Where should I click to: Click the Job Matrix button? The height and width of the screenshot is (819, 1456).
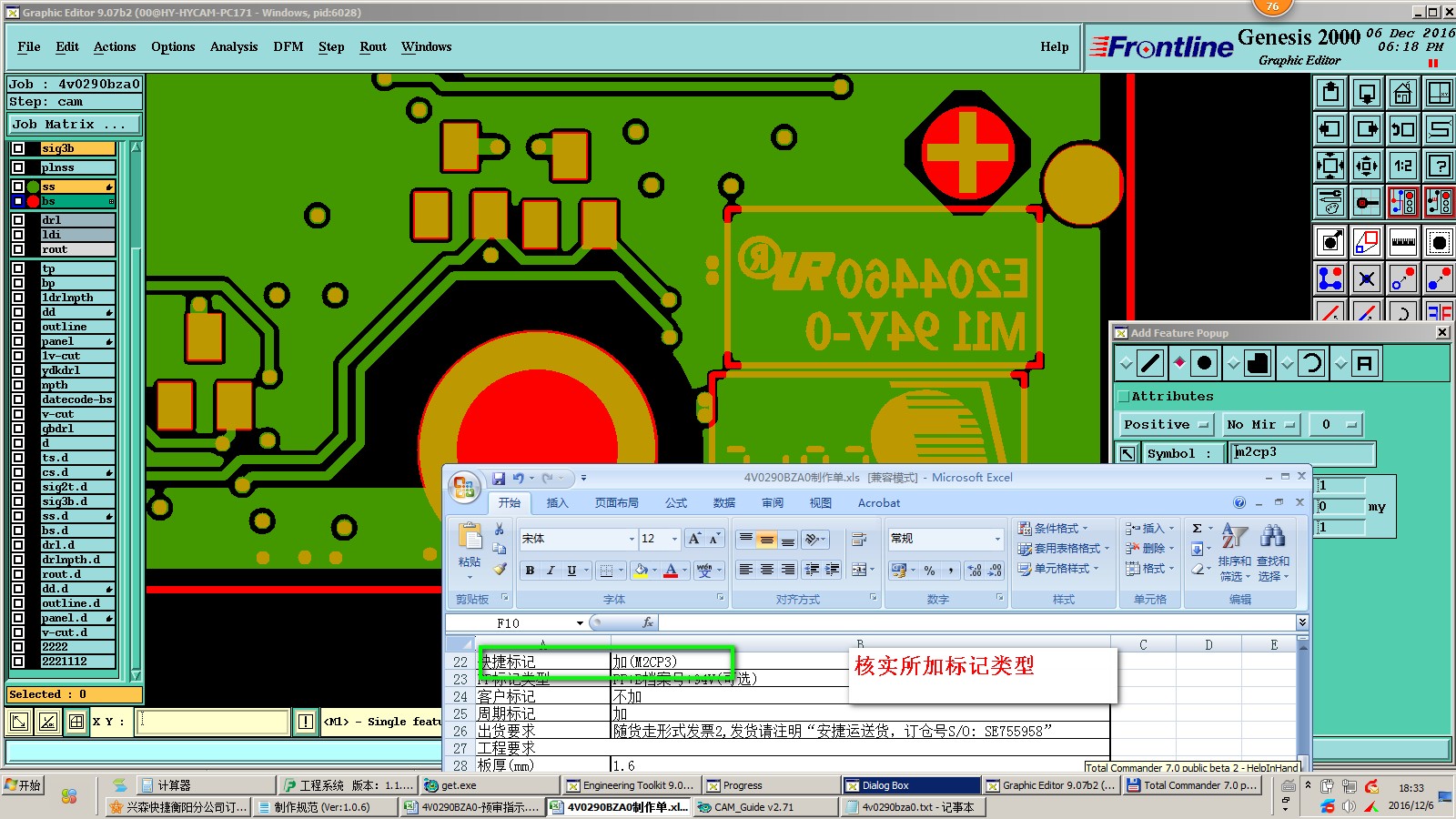click(75, 125)
